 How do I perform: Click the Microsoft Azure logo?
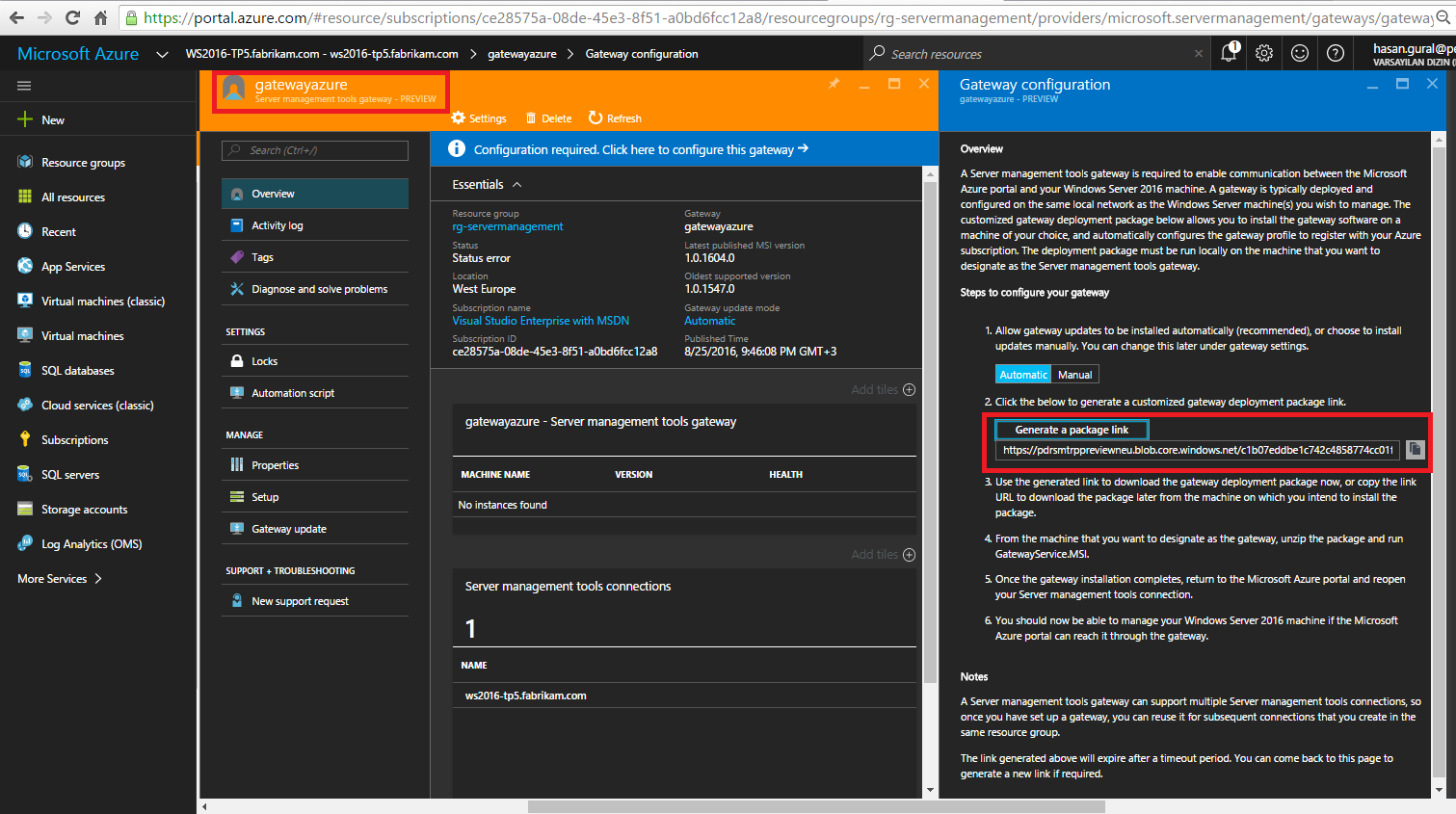(x=78, y=54)
